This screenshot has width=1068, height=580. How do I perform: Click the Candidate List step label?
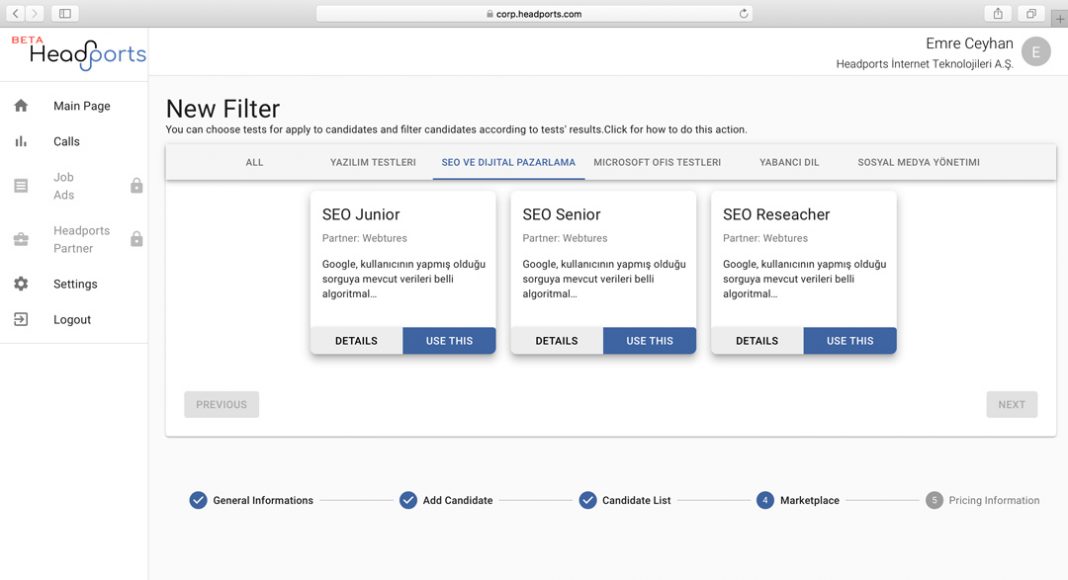pos(636,500)
